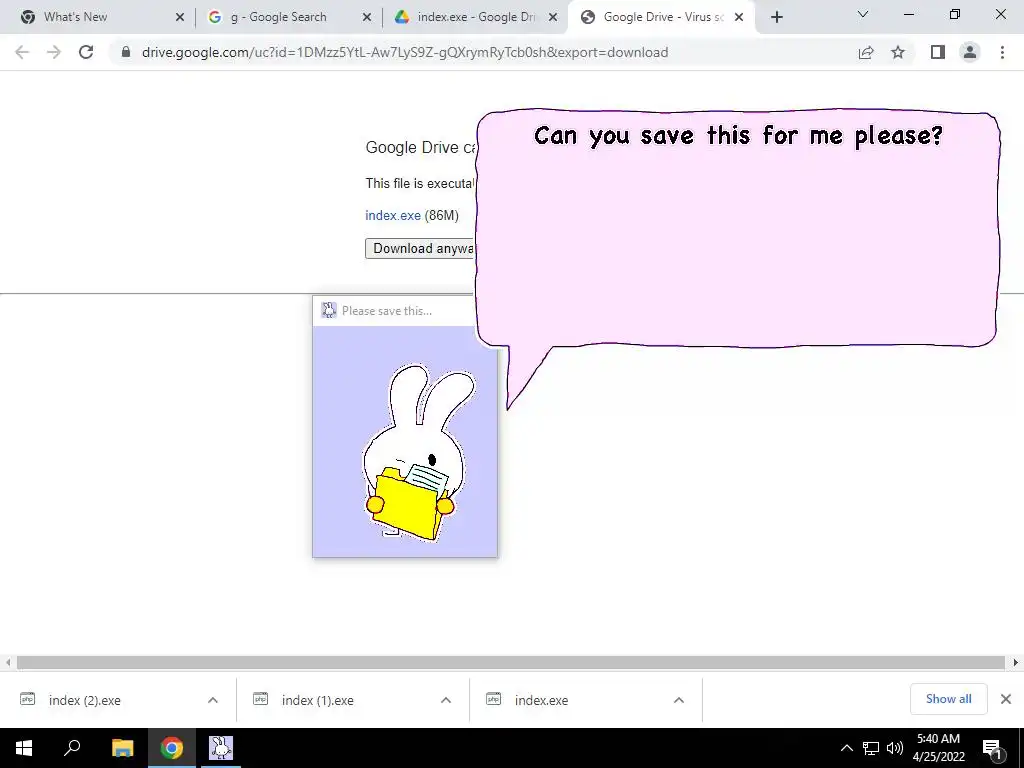Close the g - Google Search tab
The height and width of the screenshot is (768, 1024).
(367, 18)
